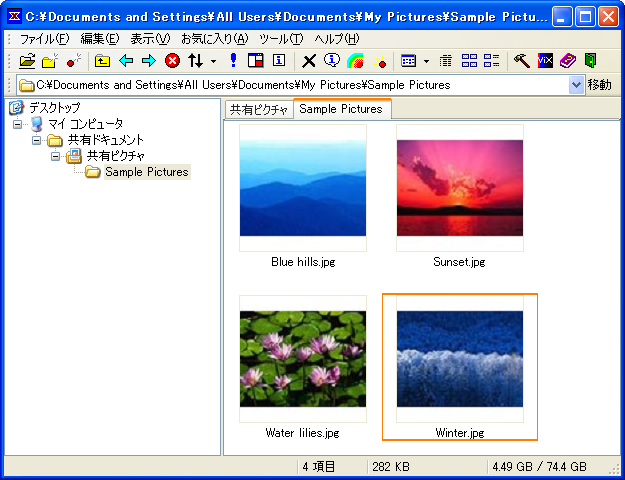Viewport: 625px width, 480px height.
Task: Collapse the 共有ドキュメント tree node
Action: pyautogui.click(x=37, y=140)
